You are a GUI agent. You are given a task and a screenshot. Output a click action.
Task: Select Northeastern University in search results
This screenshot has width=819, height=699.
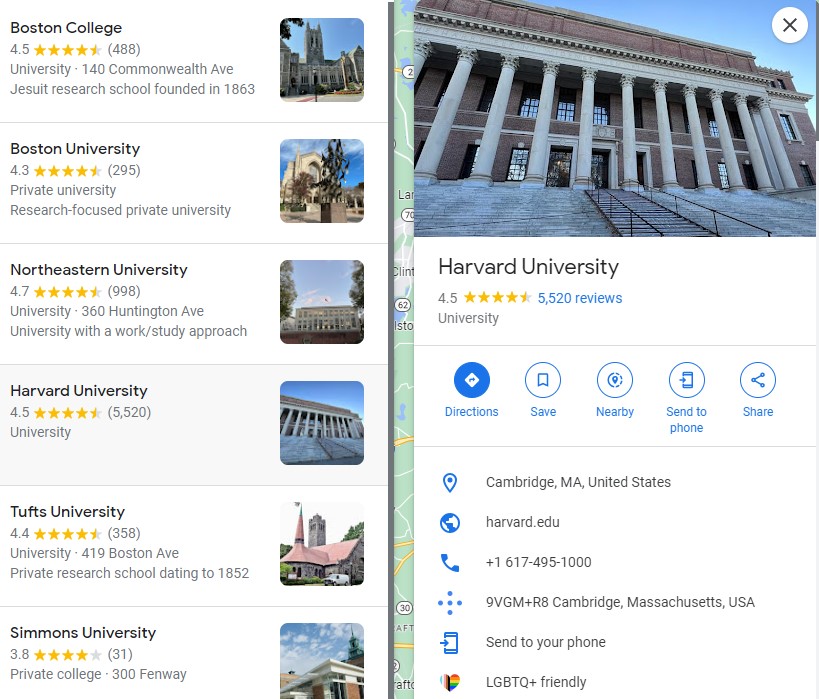(98, 270)
